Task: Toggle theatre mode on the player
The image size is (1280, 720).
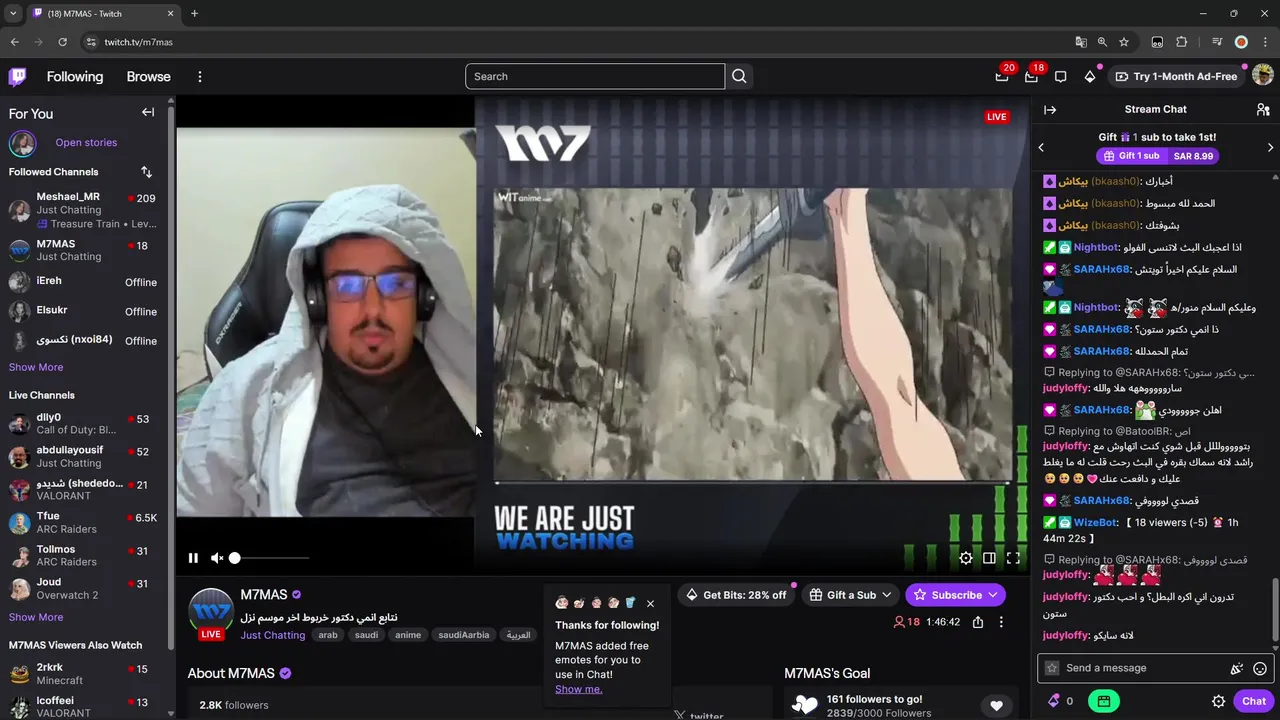Action: click(989, 558)
